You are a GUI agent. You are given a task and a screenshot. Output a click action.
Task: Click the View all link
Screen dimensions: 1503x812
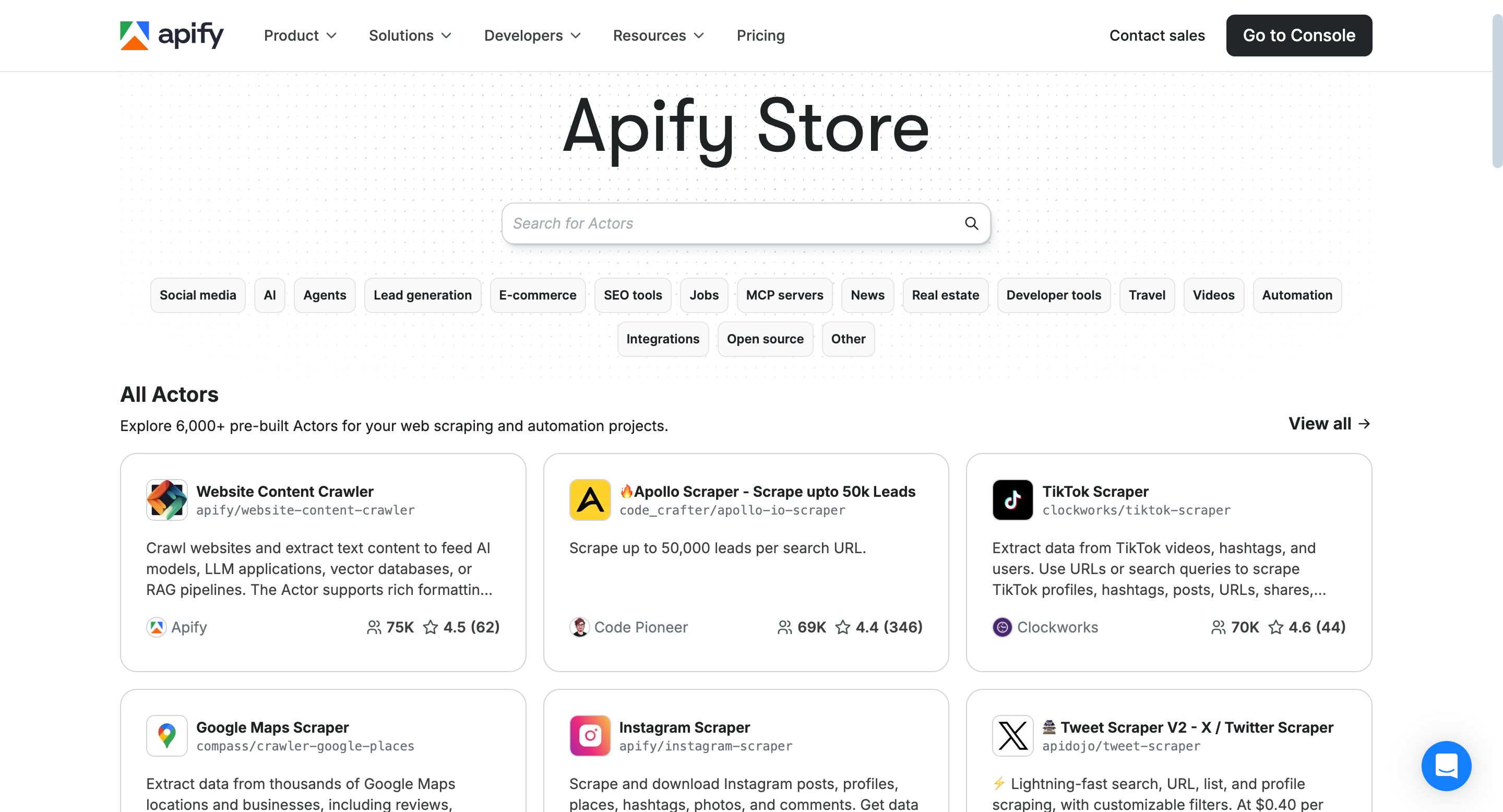(1329, 424)
